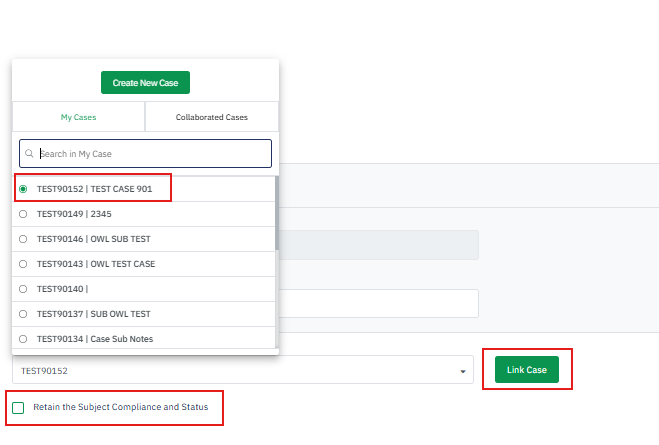This screenshot has height=445, width=659.
Task: Enable Retain the Subject Compliance checkbox
Action: [18, 408]
